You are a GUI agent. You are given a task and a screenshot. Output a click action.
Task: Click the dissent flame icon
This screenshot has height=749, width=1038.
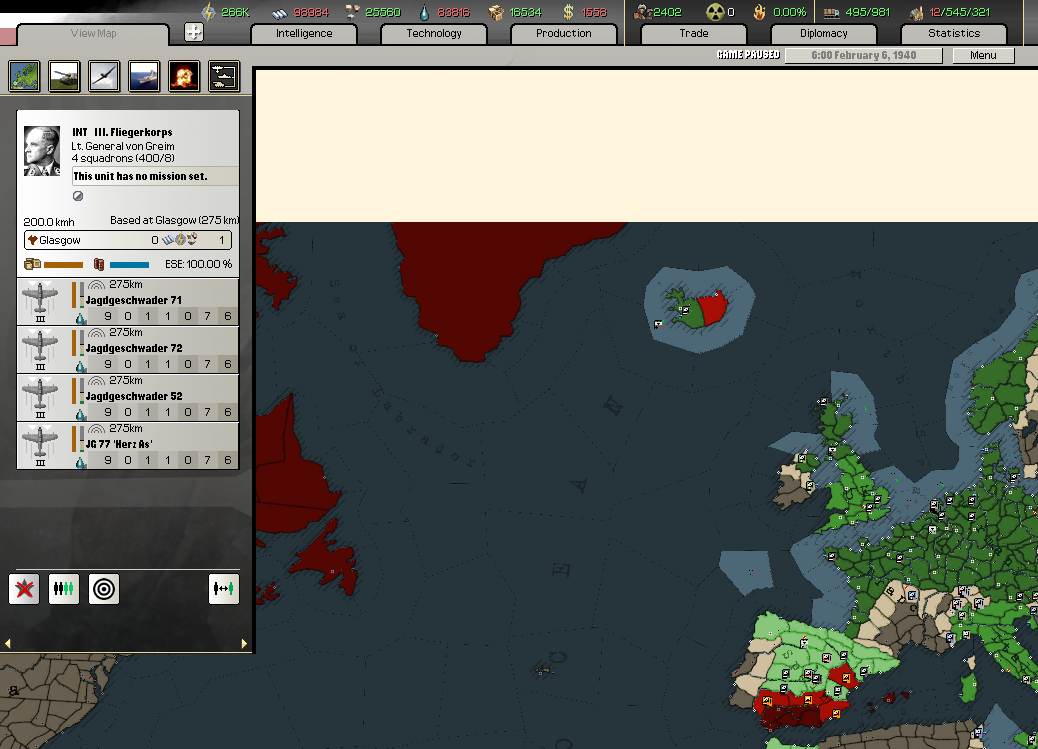(x=760, y=12)
